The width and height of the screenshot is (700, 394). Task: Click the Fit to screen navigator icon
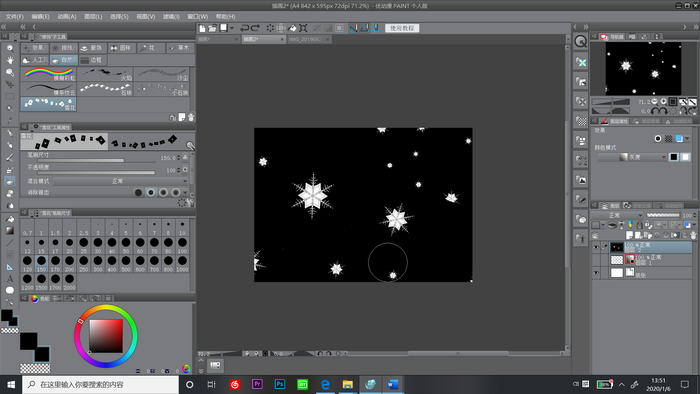pos(673,102)
